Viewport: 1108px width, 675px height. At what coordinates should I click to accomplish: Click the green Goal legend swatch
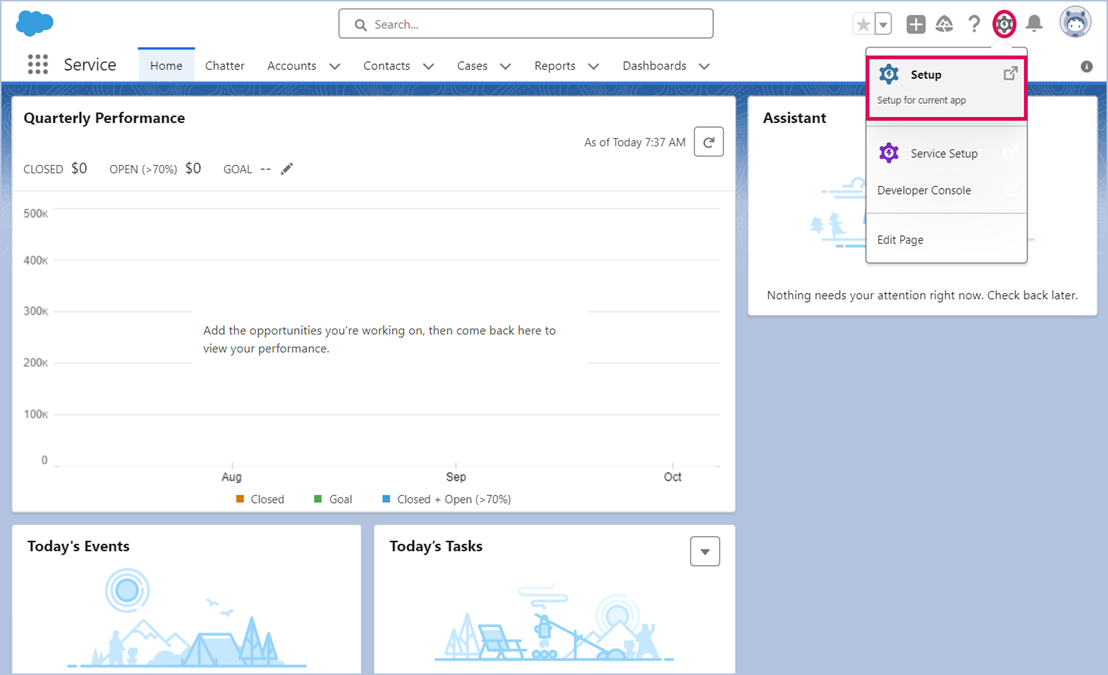[318, 499]
